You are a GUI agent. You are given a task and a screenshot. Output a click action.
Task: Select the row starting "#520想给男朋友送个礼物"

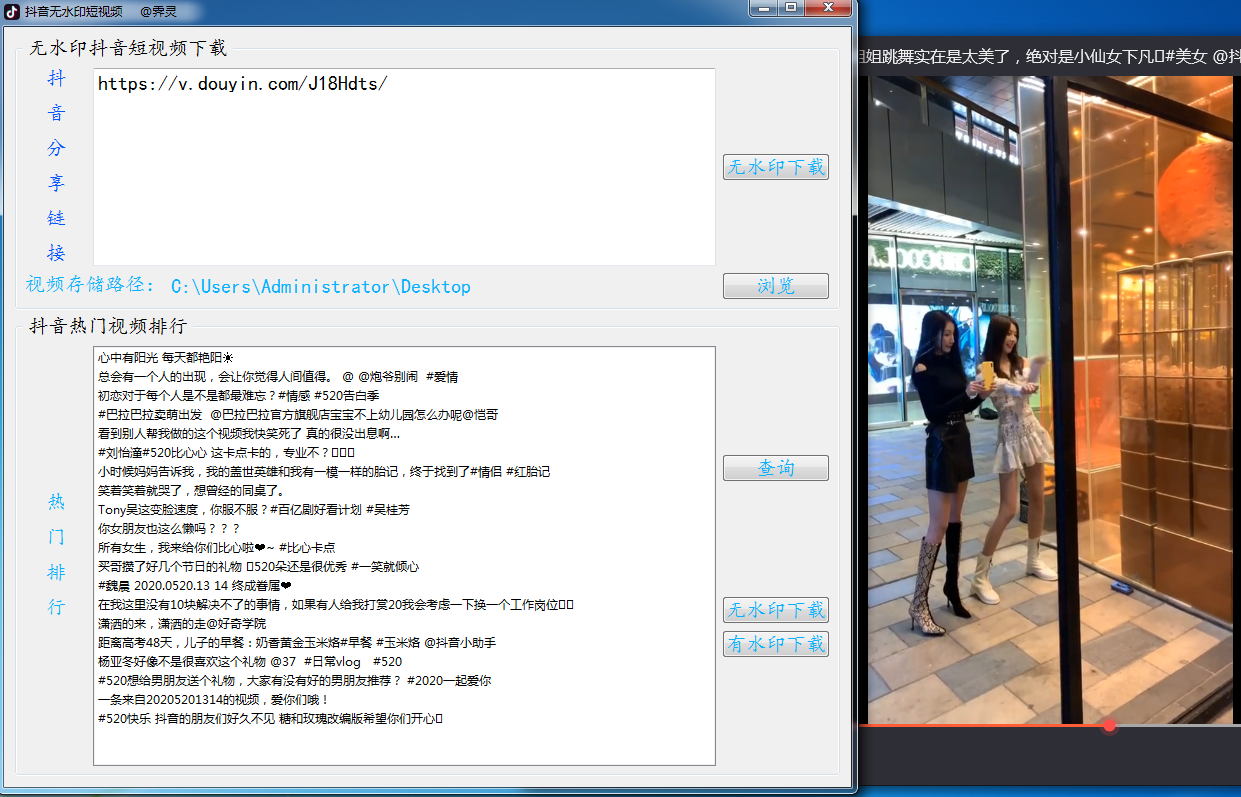click(404, 680)
